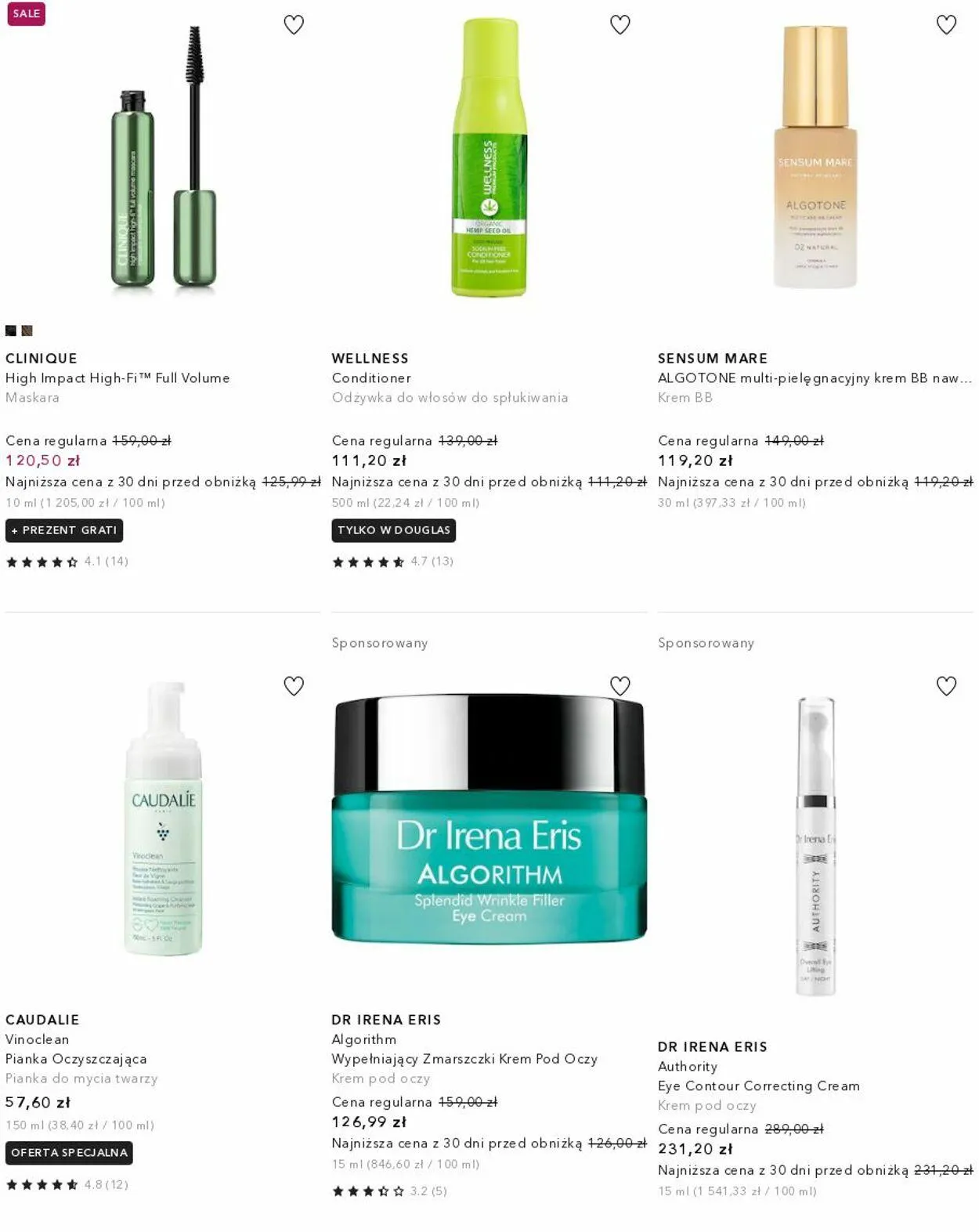
Task: Open the ALGOTONE krem BB product title
Action: (x=815, y=378)
